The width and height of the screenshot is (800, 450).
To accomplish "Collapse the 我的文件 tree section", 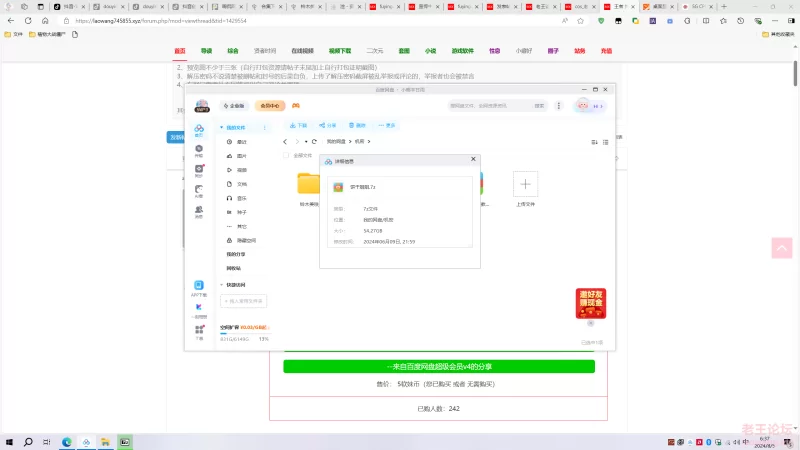I will pos(221,128).
